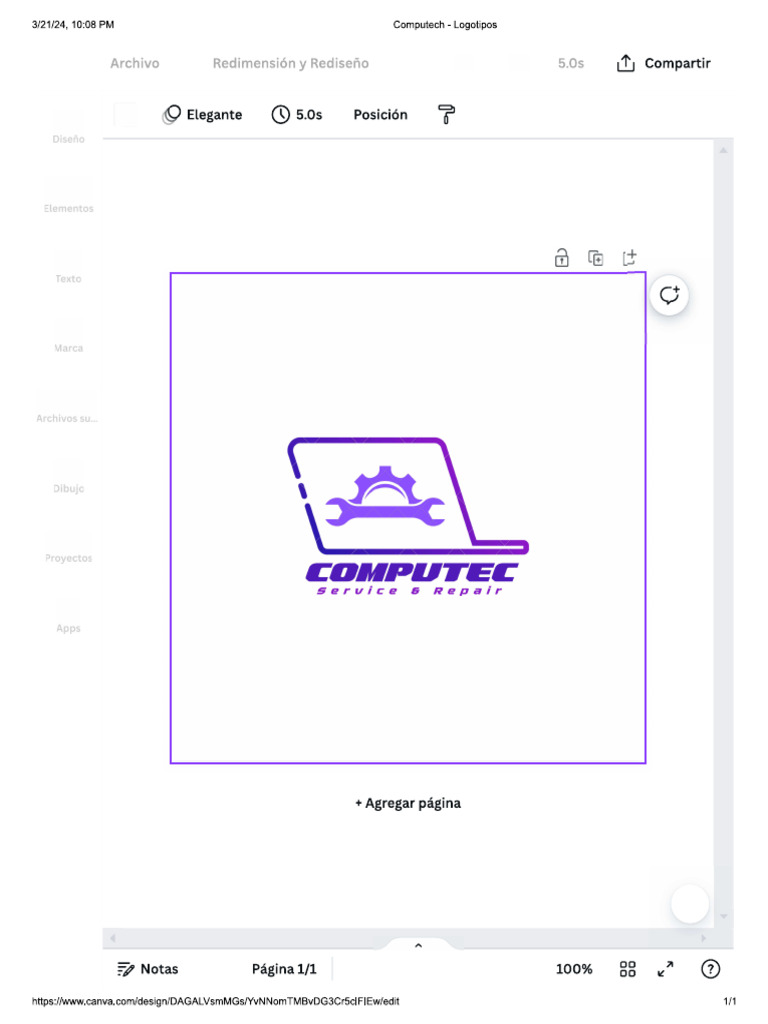Image resolution: width=768 pixels, height=1024 pixels.
Task: Open the Notas panel
Action: tap(148, 969)
